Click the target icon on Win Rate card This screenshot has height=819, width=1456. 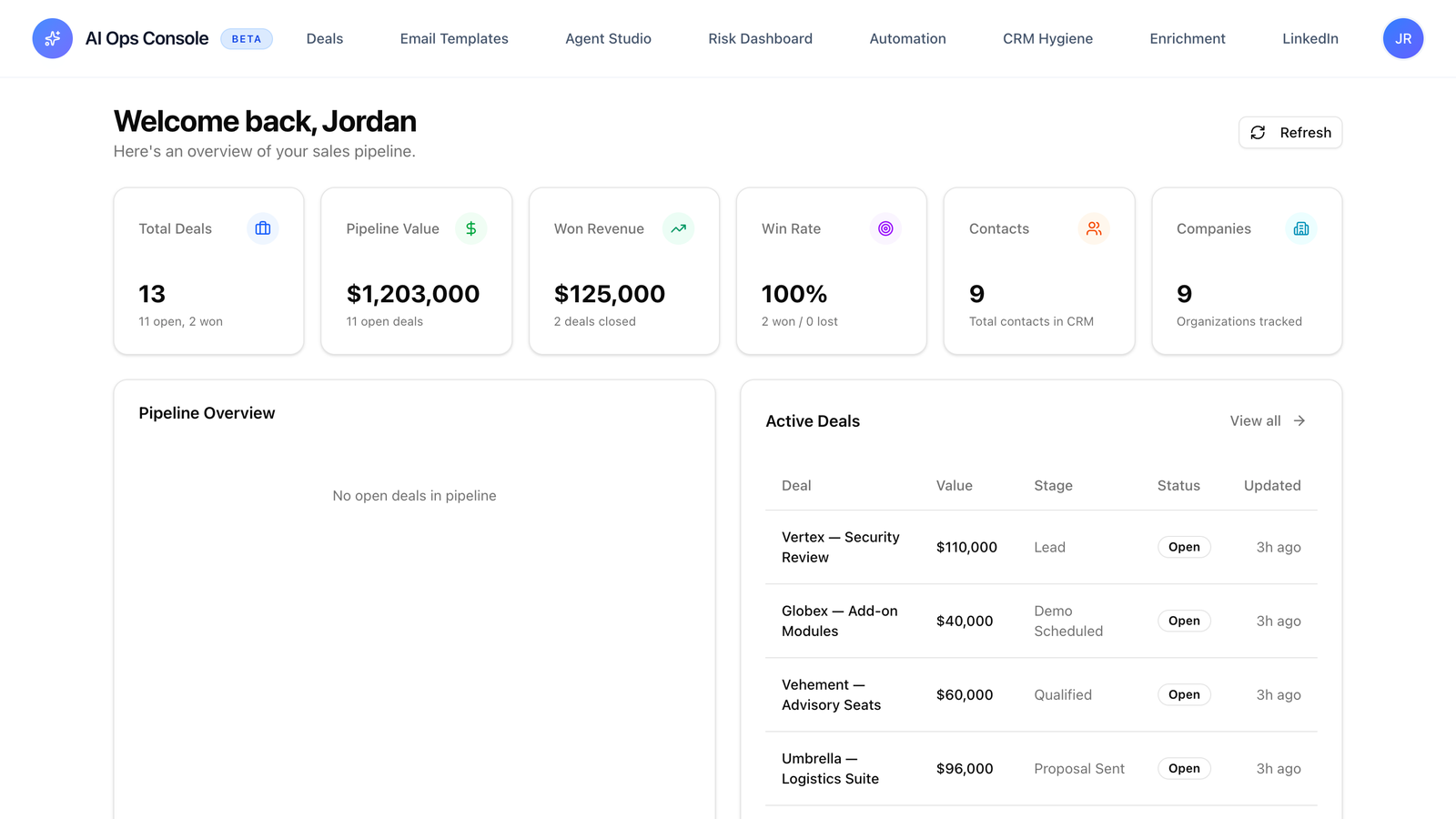(x=885, y=228)
